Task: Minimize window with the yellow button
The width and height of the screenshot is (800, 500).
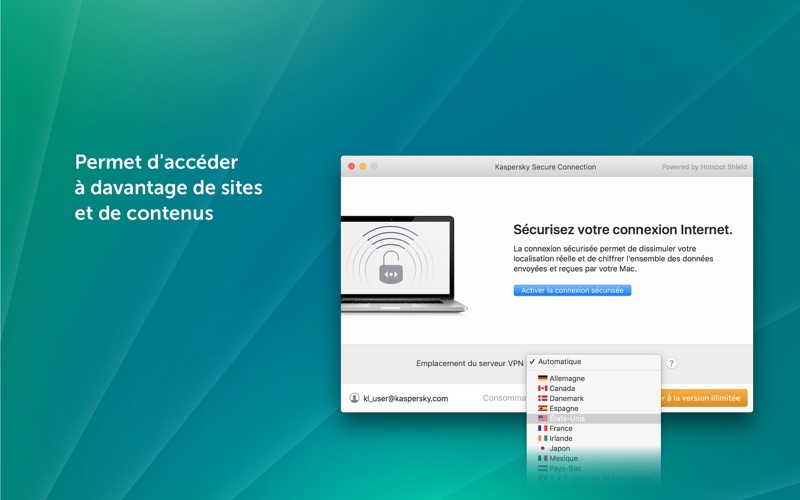Action: point(363,166)
